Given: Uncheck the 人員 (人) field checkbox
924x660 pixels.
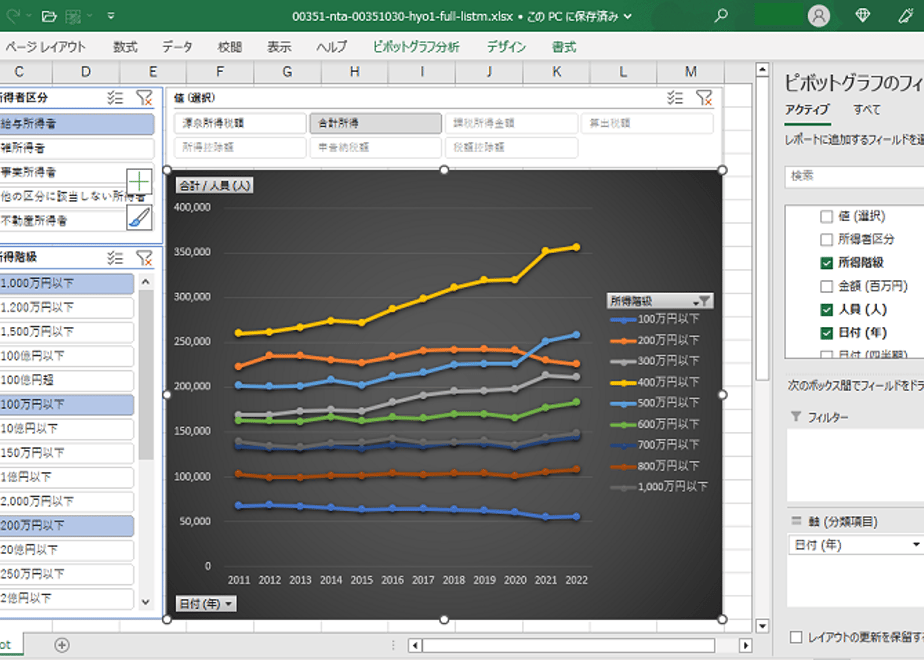Looking at the screenshot, I should (x=826, y=309).
